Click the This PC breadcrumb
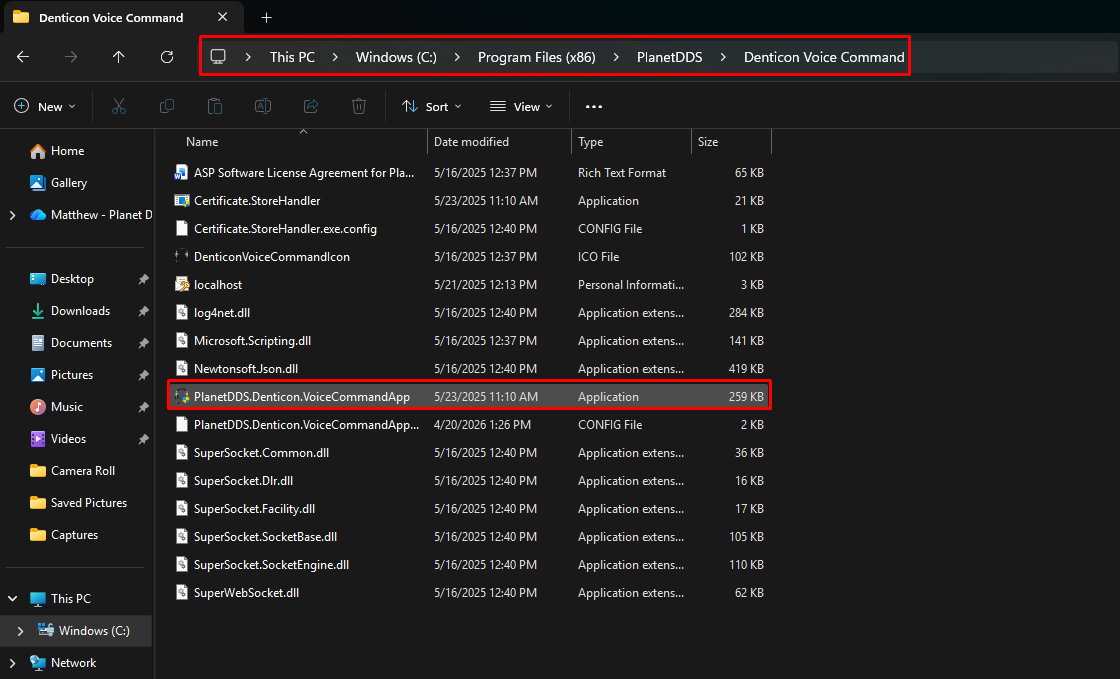1120x679 pixels. pyautogui.click(x=292, y=57)
